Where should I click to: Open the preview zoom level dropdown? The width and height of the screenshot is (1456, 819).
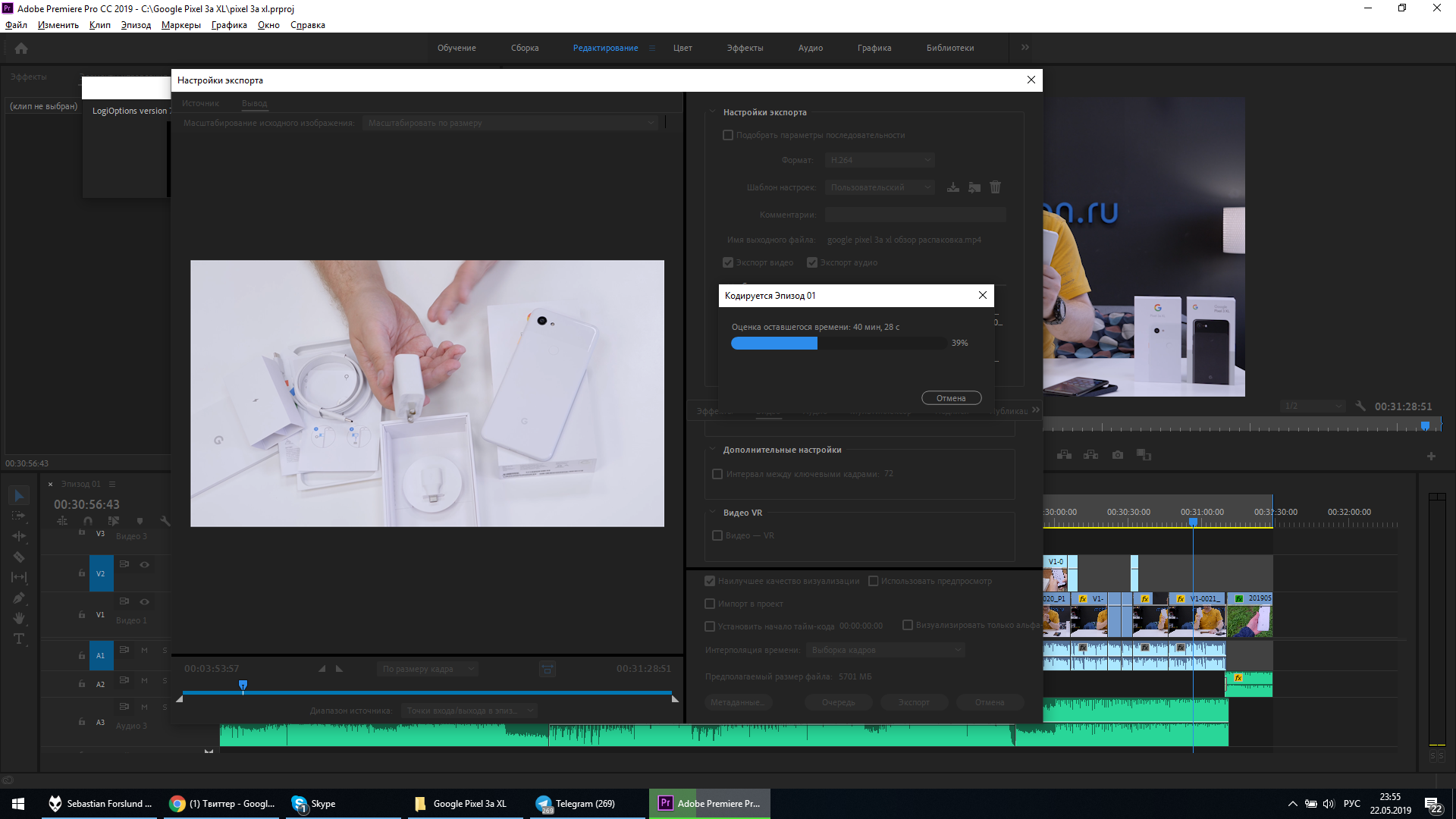(x=428, y=669)
